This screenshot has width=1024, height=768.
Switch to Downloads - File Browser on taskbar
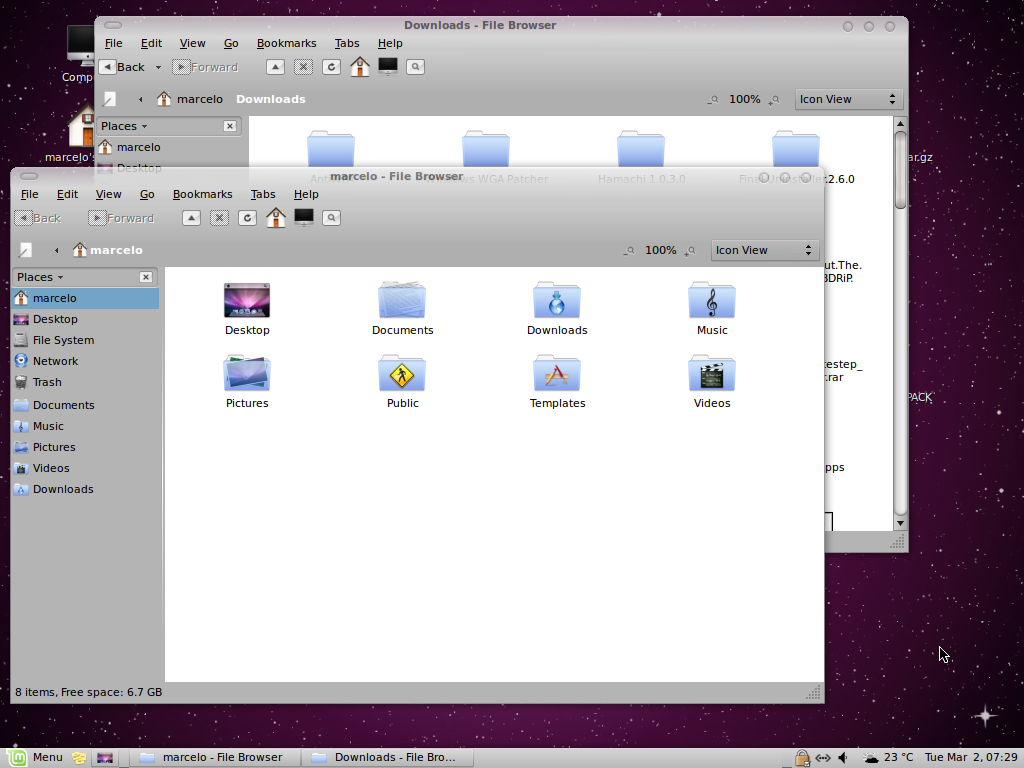[386, 758]
